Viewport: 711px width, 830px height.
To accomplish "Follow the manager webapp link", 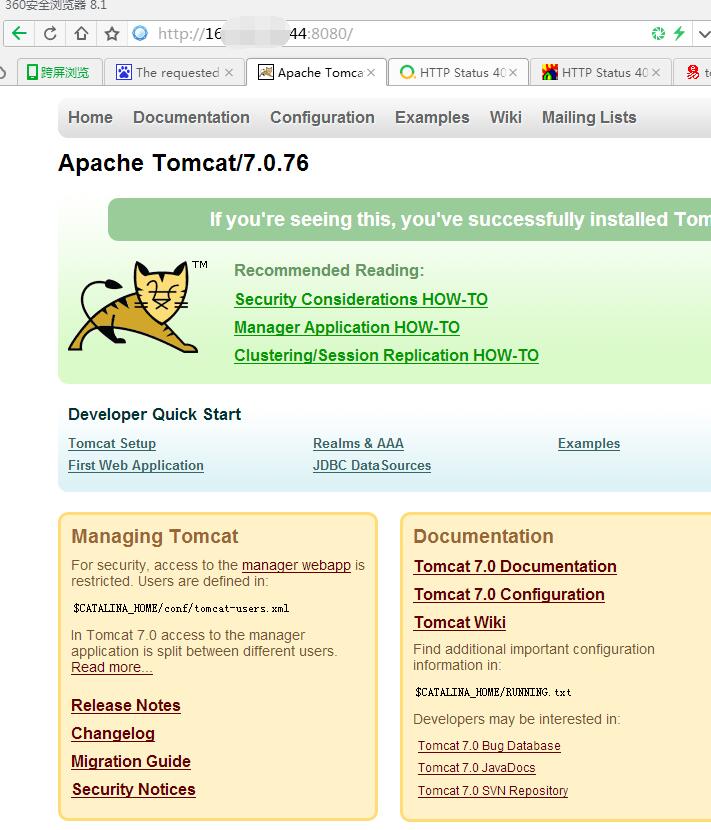I will tap(296, 565).
